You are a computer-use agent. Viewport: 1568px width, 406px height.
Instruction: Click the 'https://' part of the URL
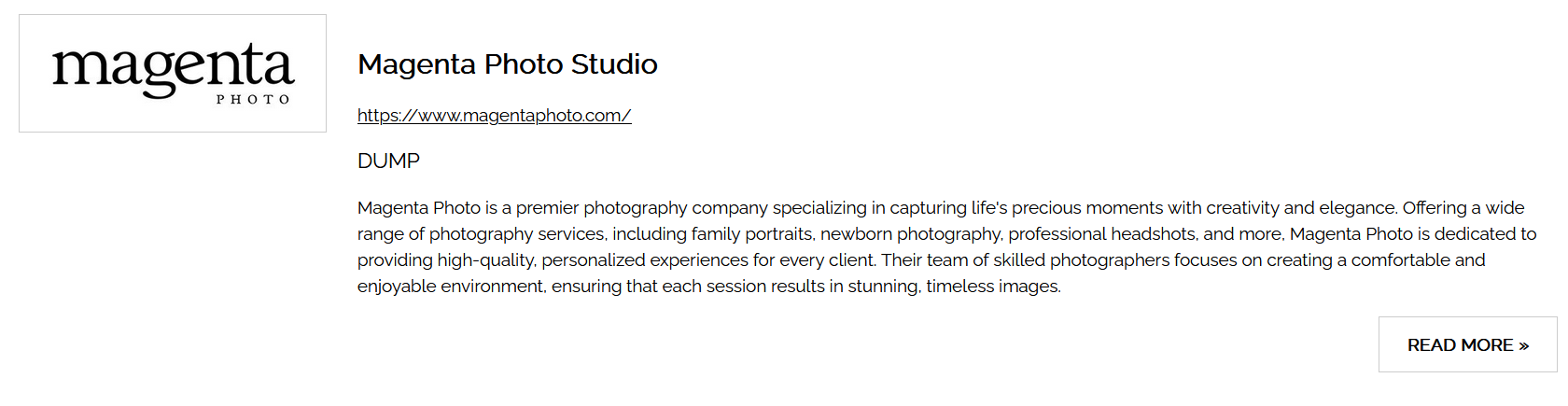pyautogui.click(x=386, y=116)
